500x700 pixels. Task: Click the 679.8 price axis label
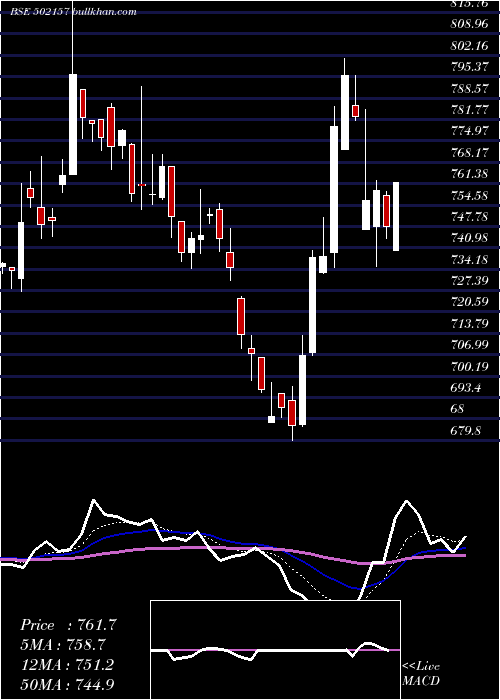tap(466, 430)
